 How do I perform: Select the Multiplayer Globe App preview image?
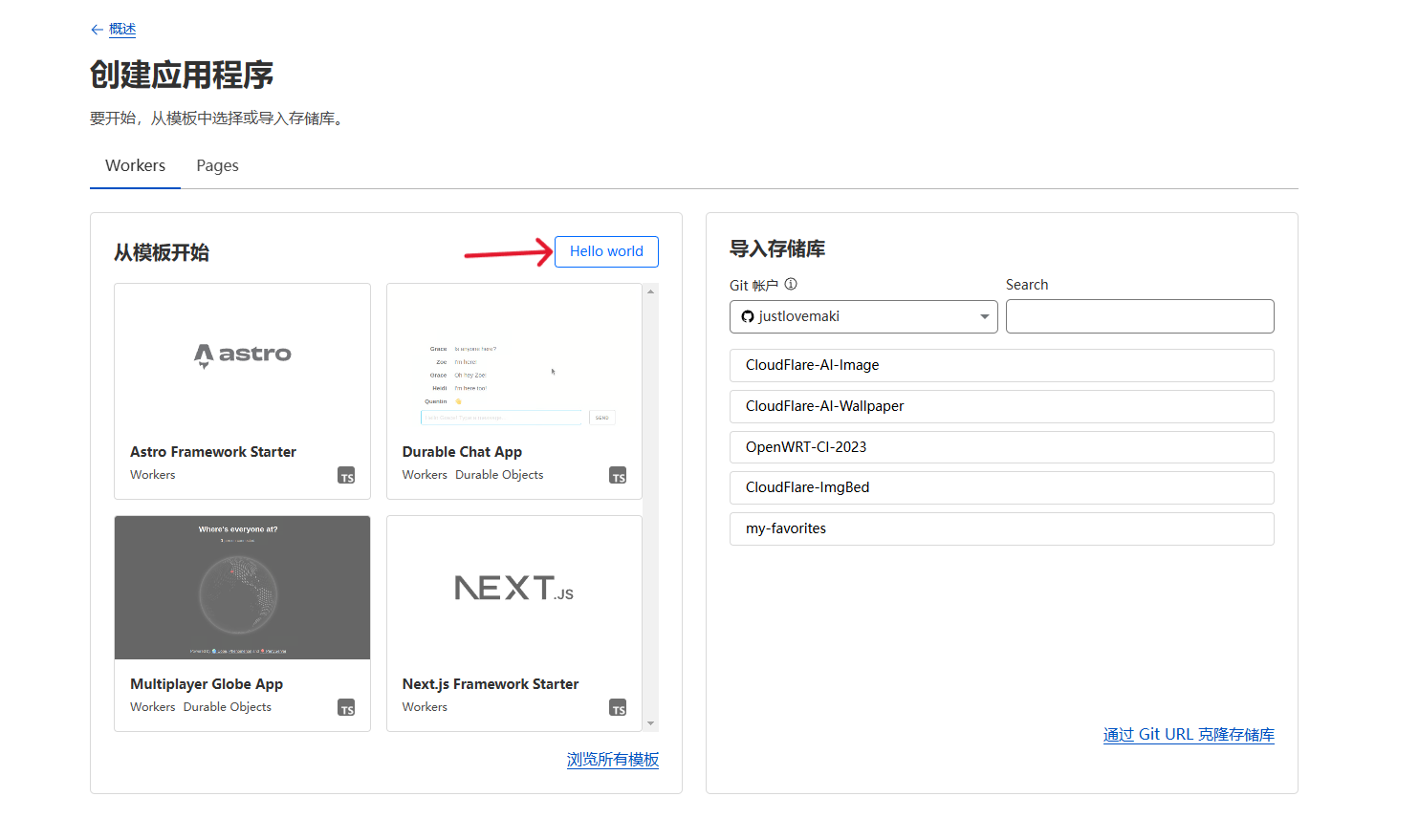tap(242, 588)
